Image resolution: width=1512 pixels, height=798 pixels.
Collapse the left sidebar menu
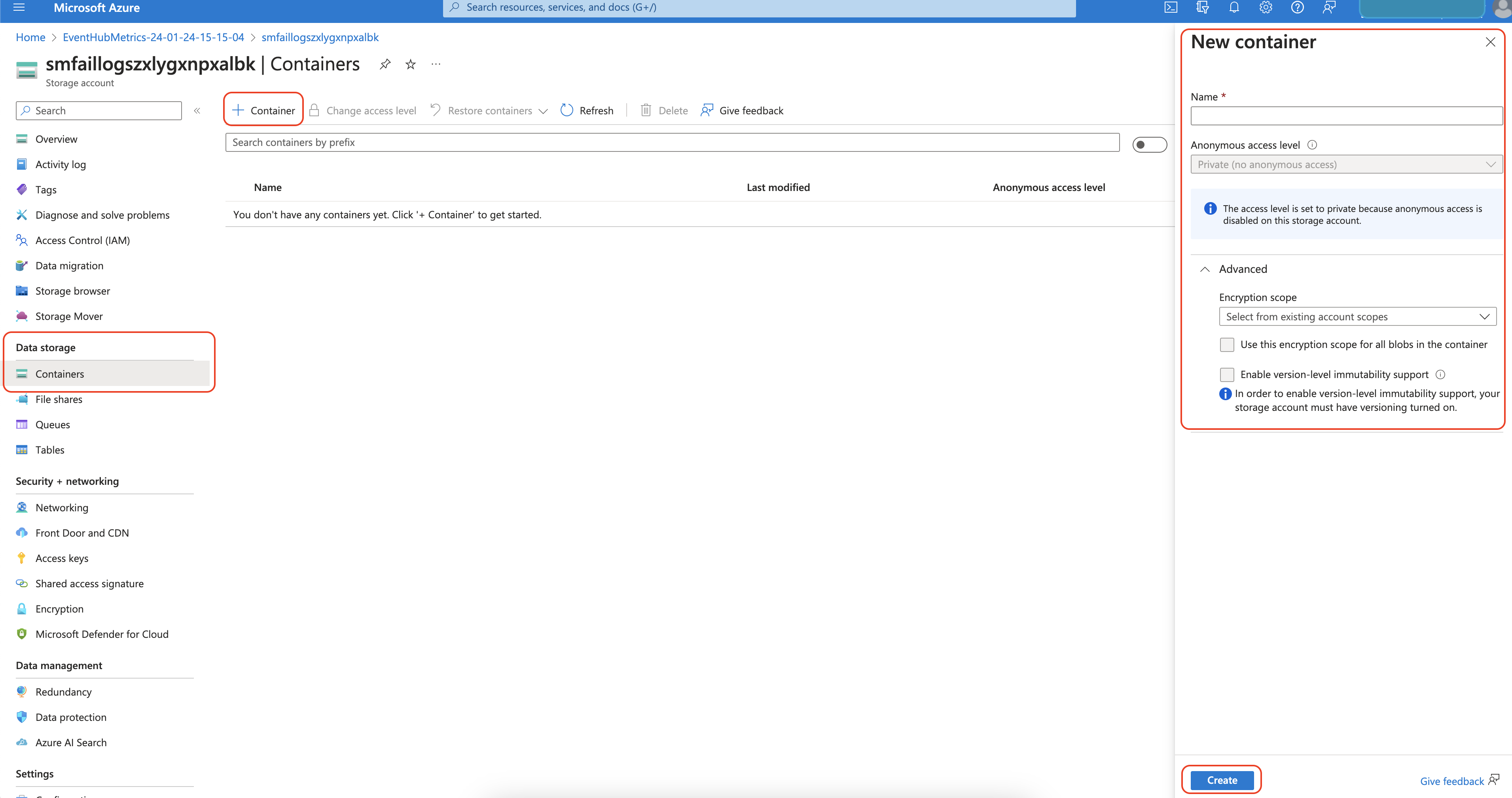click(x=197, y=110)
